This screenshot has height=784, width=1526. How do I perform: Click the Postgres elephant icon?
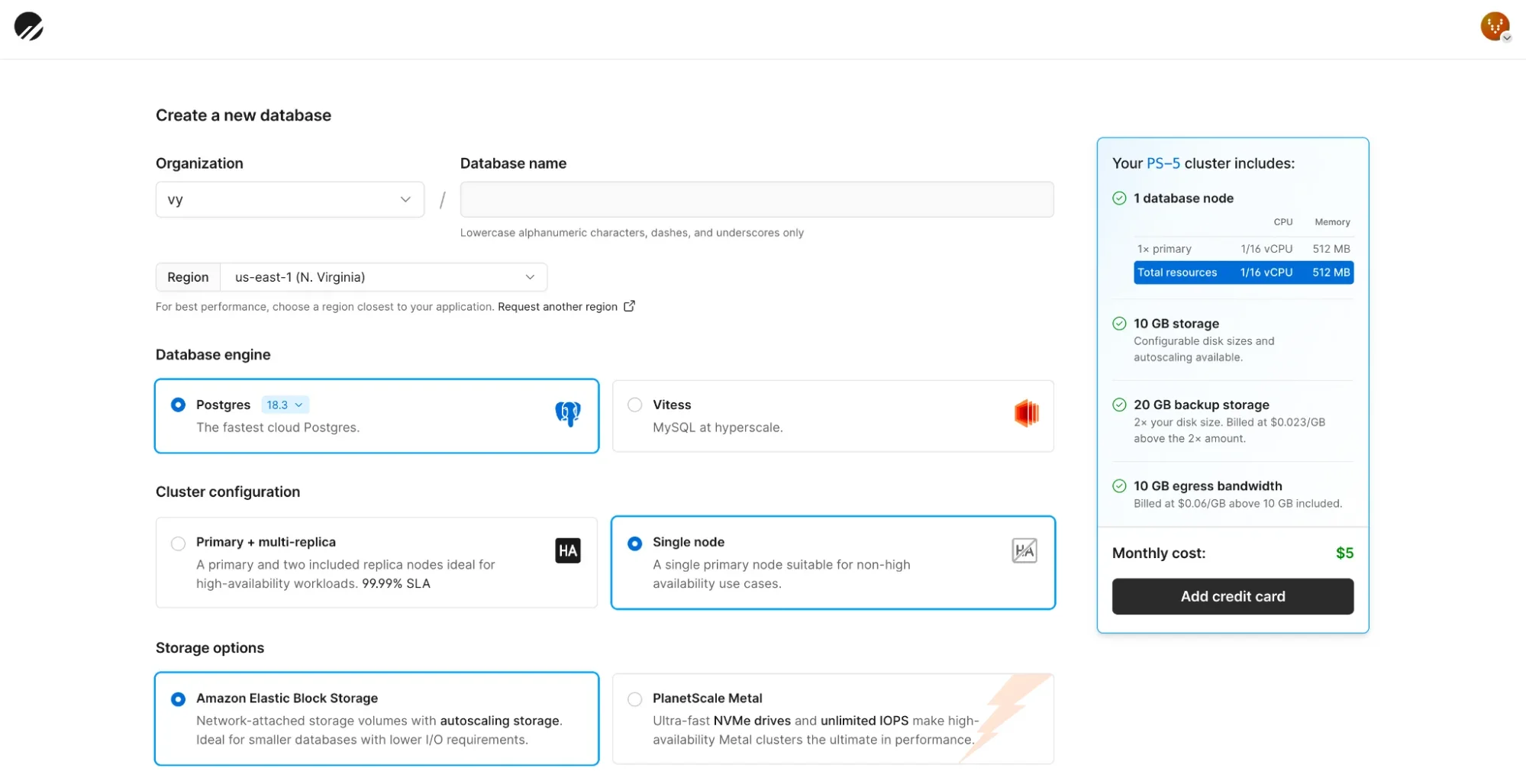click(x=568, y=413)
